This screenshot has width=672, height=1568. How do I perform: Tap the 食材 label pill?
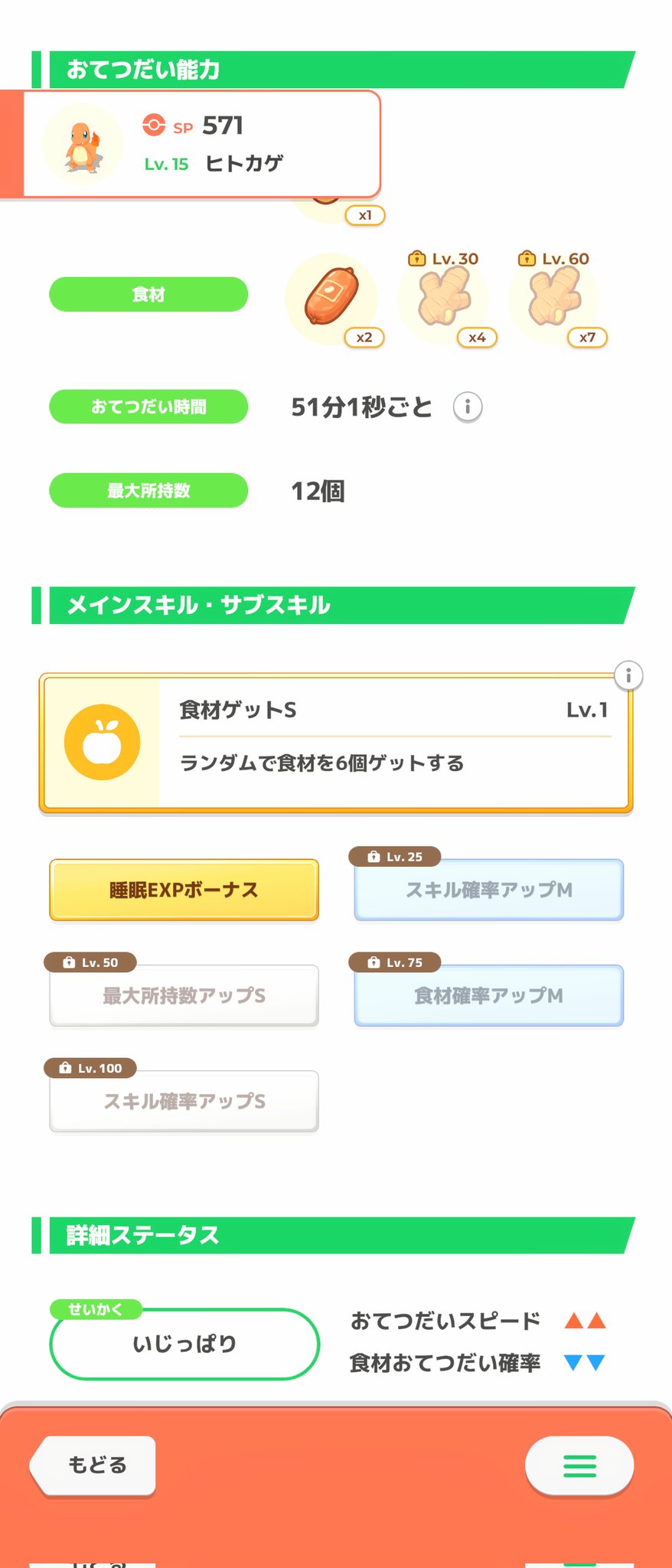[x=148, y=295]
